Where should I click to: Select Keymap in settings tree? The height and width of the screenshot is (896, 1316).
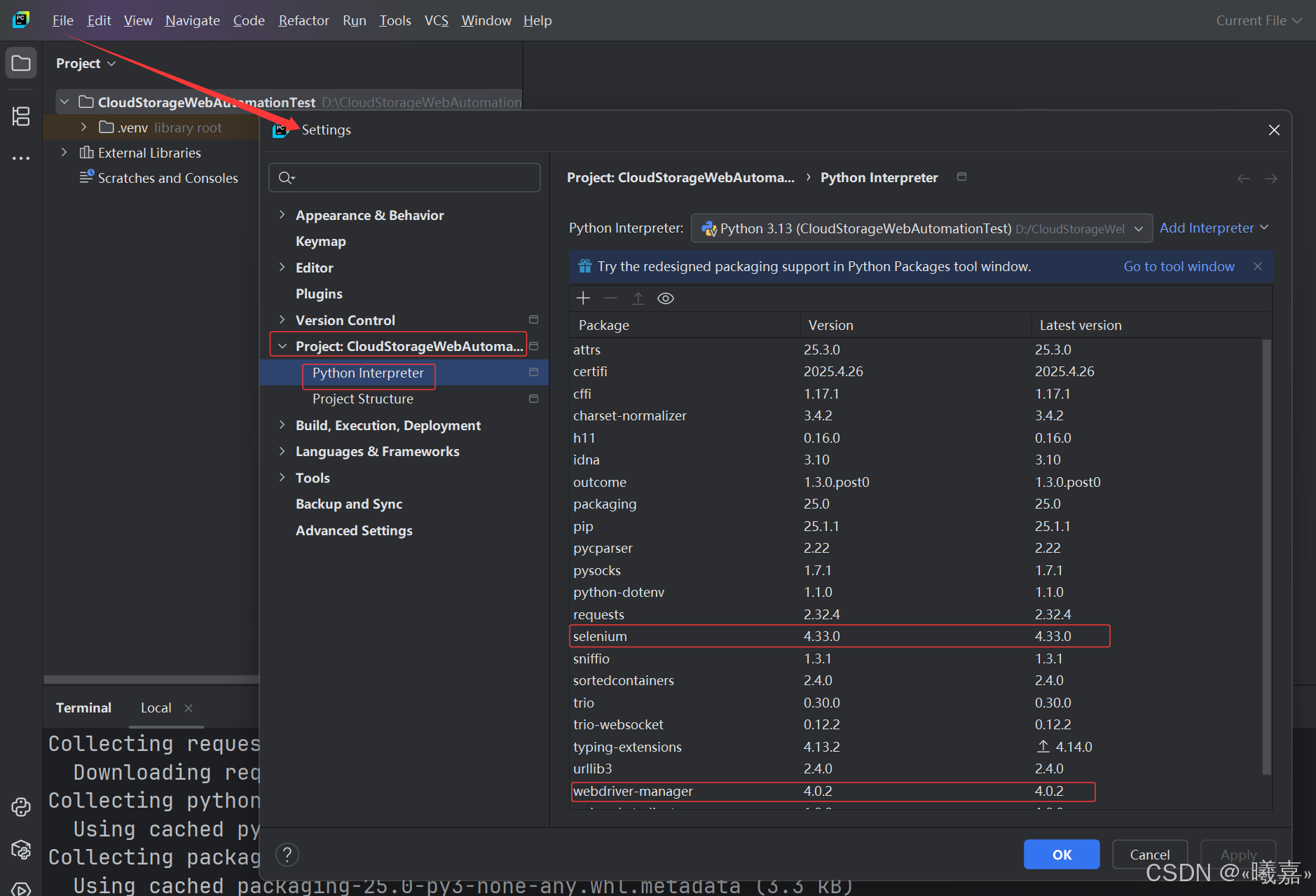[x=320, y=241]
